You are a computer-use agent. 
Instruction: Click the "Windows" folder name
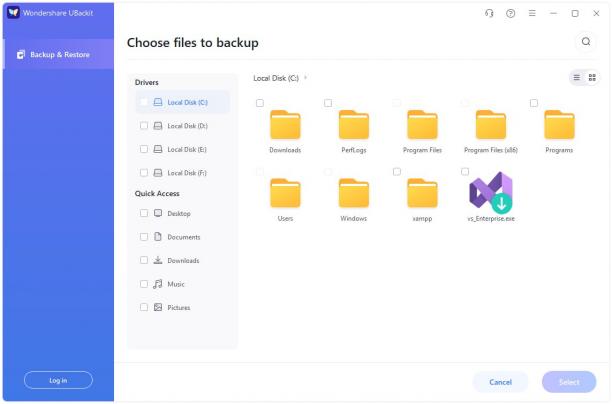tap(354, 219)
